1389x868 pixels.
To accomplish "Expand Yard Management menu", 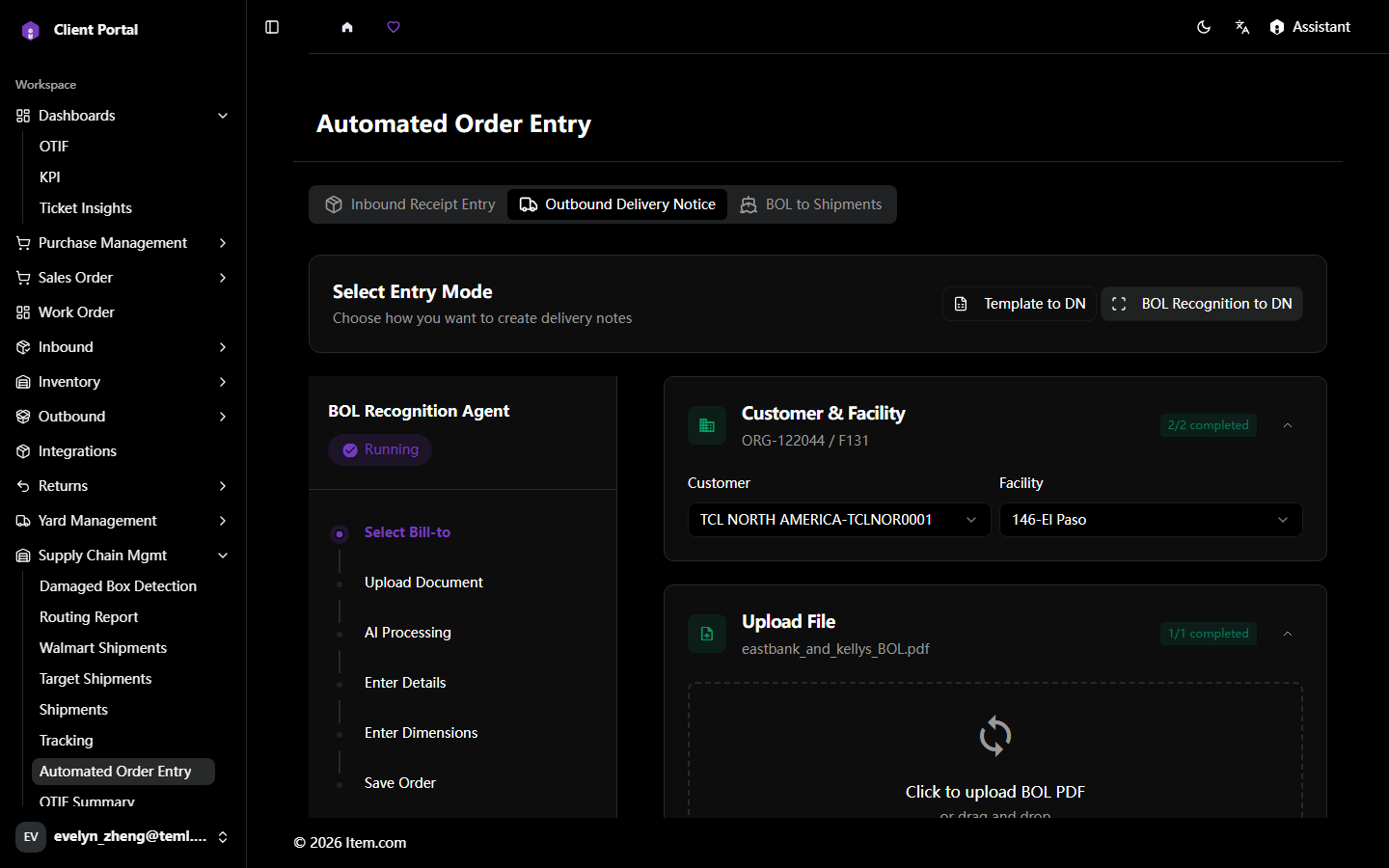I will pos(123,521).
